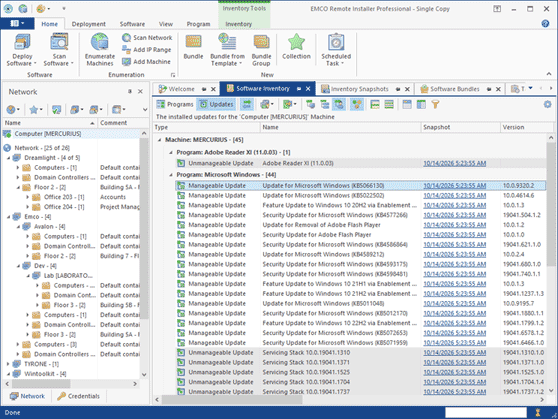Click the status bar progress field
Image resolution: width=558 pixels, height=419 pixels.
tap(486, 413)
